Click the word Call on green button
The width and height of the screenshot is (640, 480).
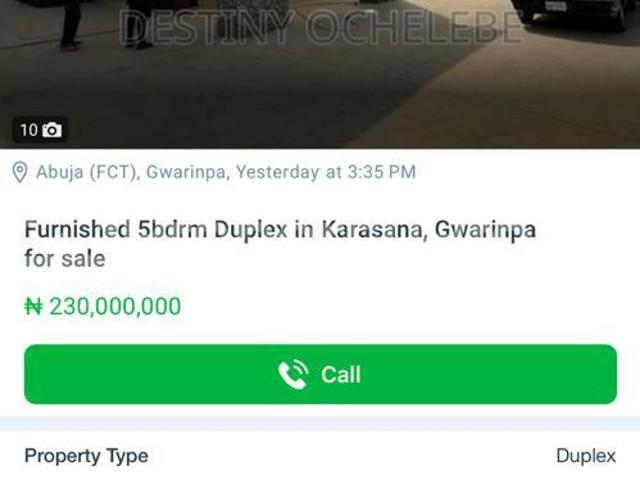341,374
